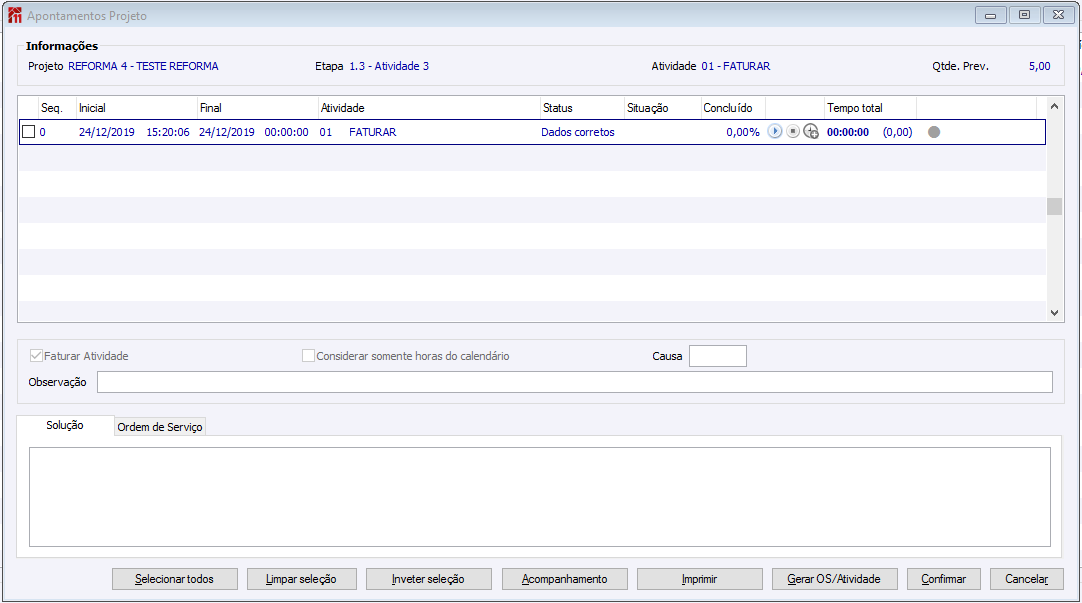Screen dimensions: 1082x603
Task: Click the Concluído column header
Action: pyautogui.click(x=733, y=108)
